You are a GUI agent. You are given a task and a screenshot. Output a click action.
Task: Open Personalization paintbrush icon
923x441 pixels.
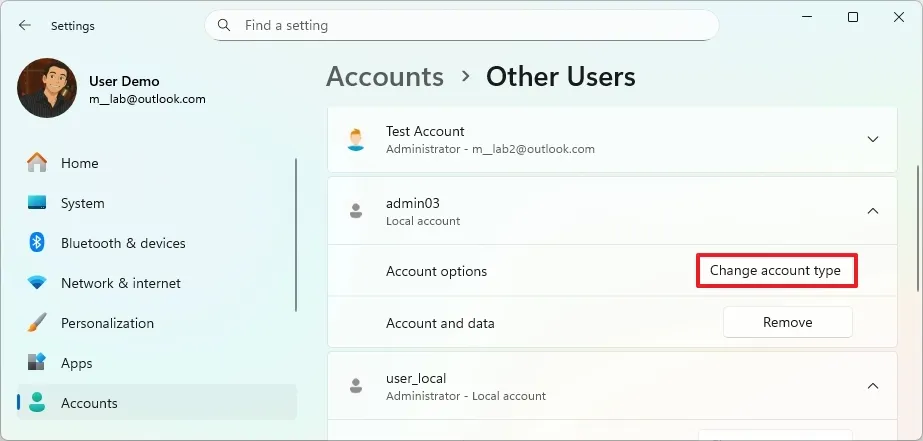37,323
